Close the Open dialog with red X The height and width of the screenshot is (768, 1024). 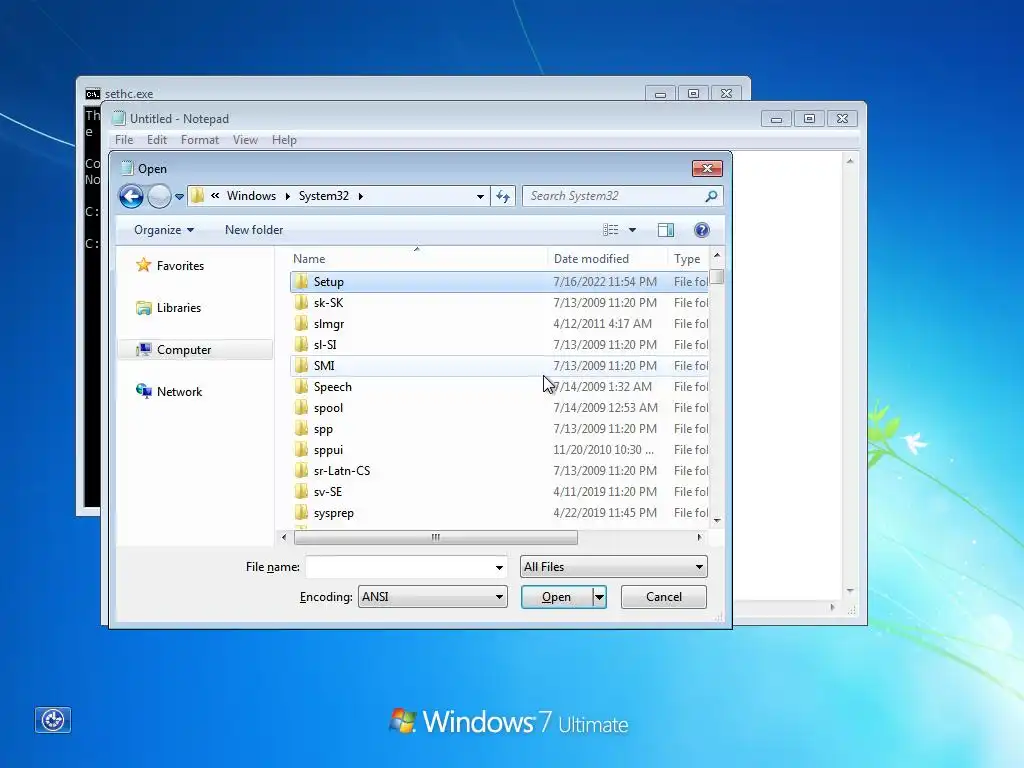pyautogui.click(x=707, y=168)
